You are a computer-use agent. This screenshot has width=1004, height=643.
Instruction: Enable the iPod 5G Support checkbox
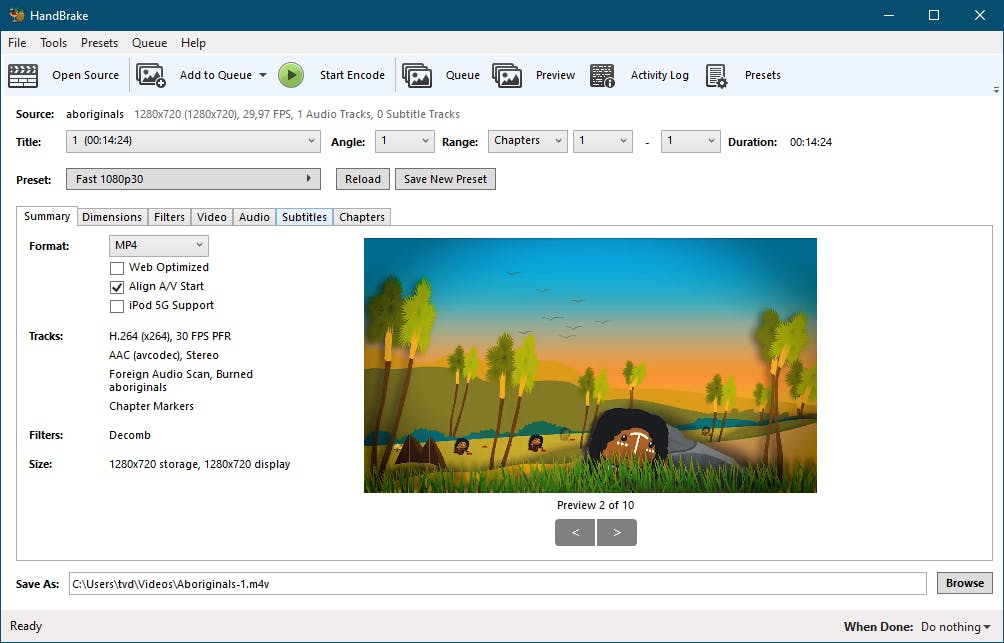[x=117, y=306]
